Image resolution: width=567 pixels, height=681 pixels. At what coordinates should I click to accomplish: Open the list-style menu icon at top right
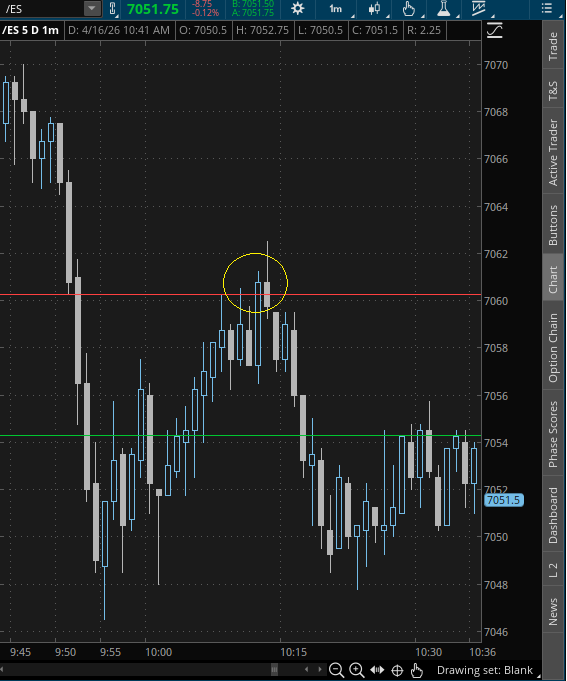(x=547, y=8)
